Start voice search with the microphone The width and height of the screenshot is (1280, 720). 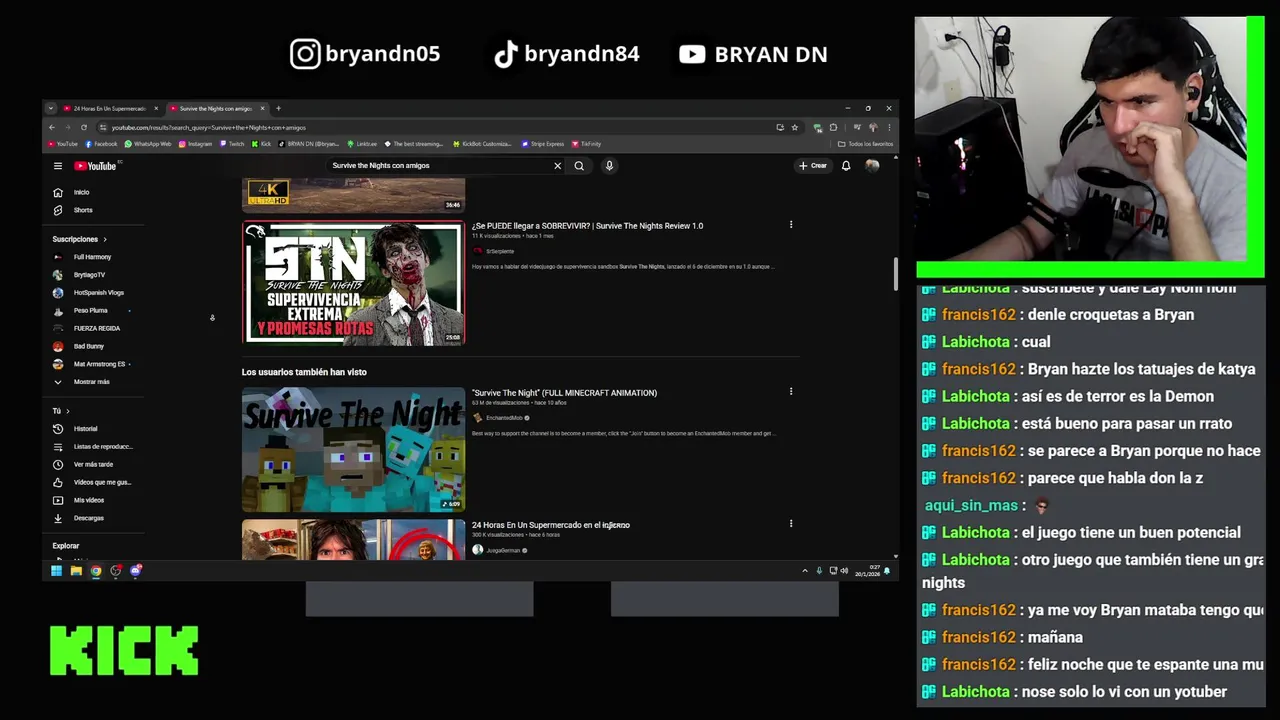coord(609,166)
